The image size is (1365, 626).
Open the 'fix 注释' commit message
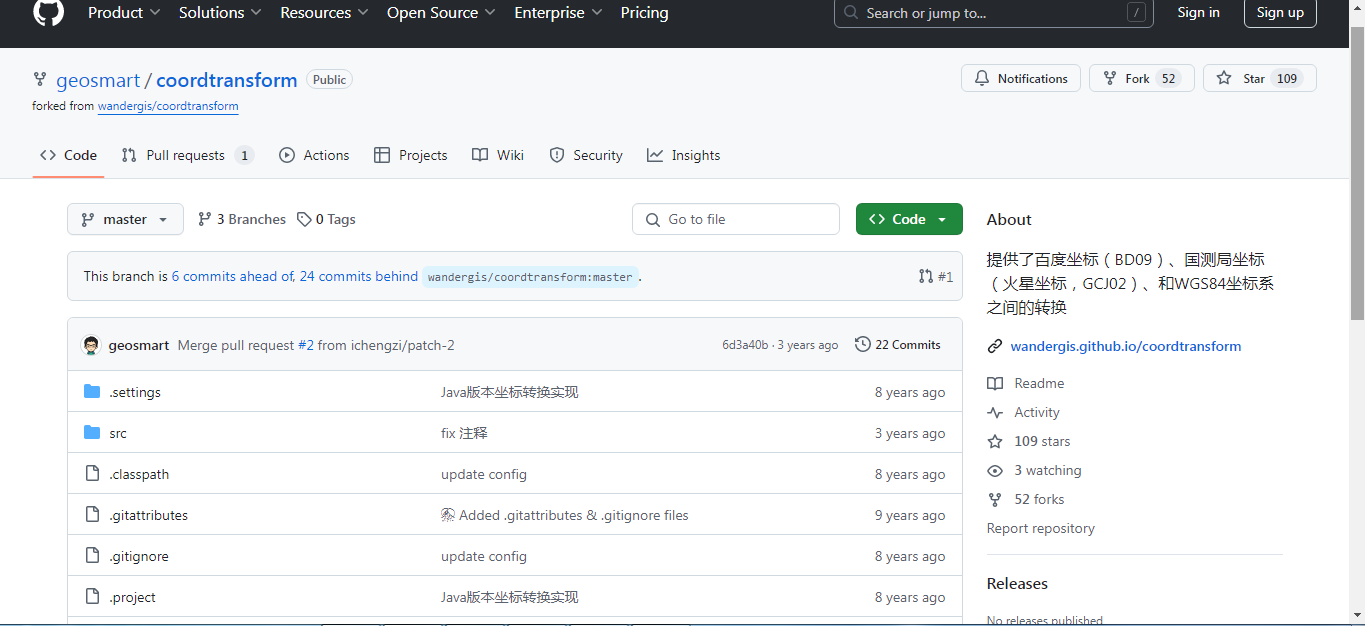tap(464, 433)
